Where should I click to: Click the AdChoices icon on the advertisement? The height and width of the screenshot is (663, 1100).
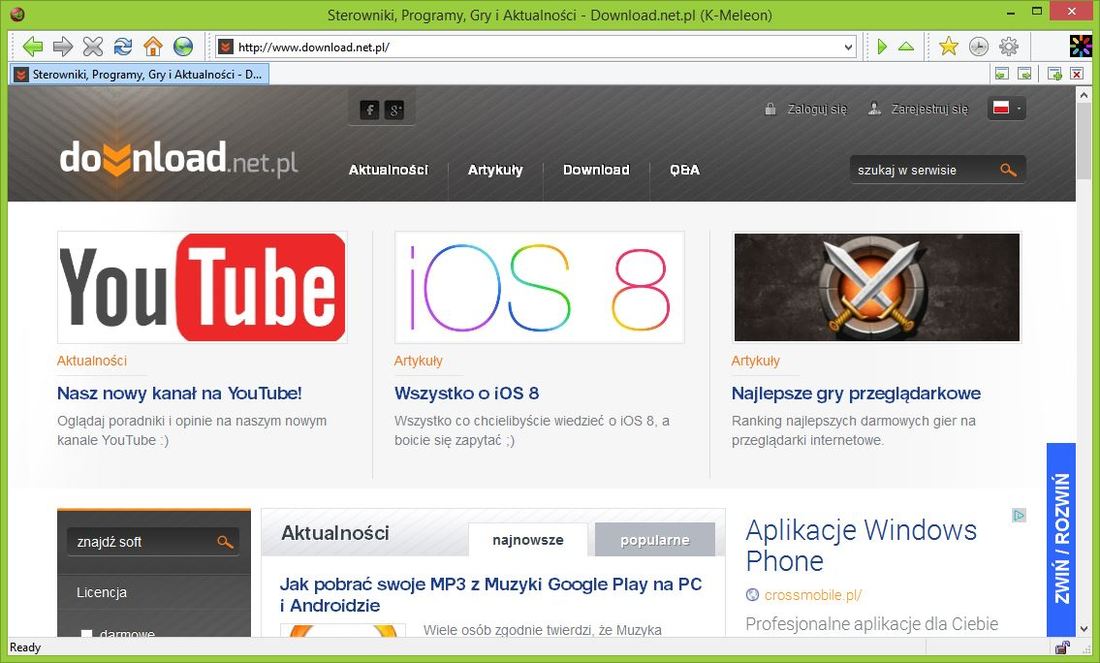click(1019, 516)
